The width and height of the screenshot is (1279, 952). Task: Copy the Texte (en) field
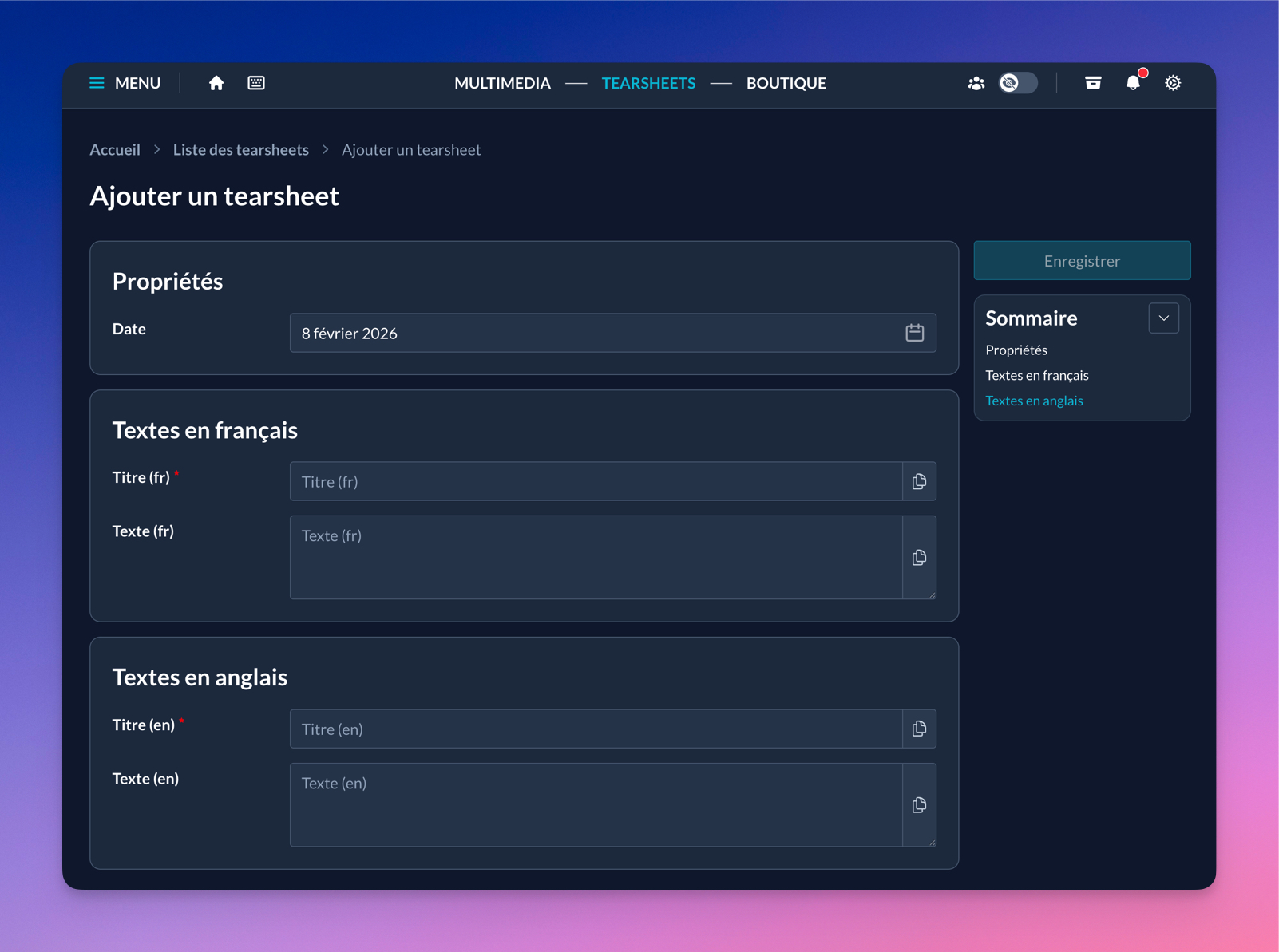pyautogui.click(x=920, y=804)
